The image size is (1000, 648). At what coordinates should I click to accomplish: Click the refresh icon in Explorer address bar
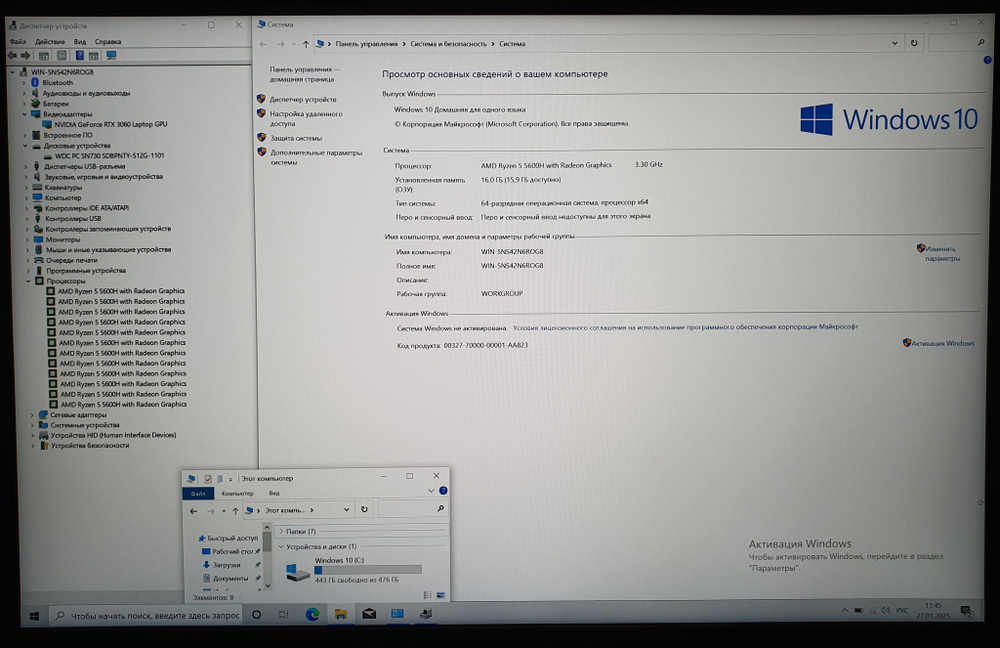364,510
